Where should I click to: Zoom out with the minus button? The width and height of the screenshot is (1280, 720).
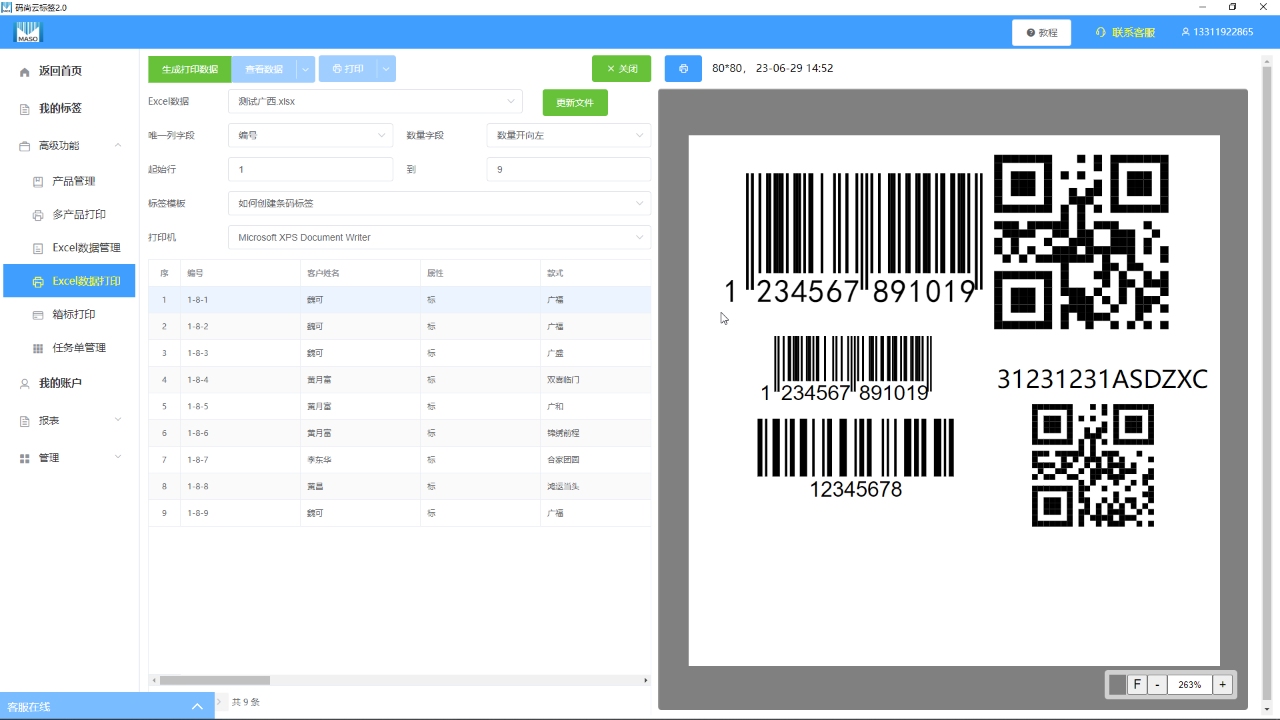coord(1157,685)
